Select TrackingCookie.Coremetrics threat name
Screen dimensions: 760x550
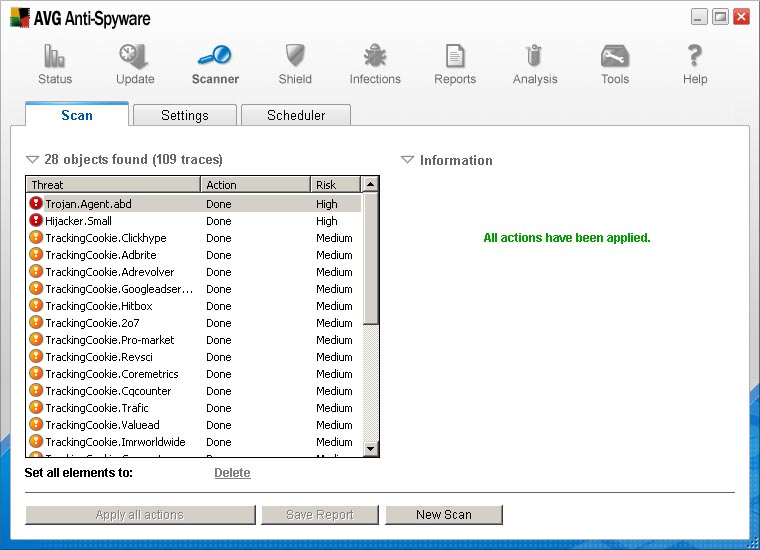point(112,374)
